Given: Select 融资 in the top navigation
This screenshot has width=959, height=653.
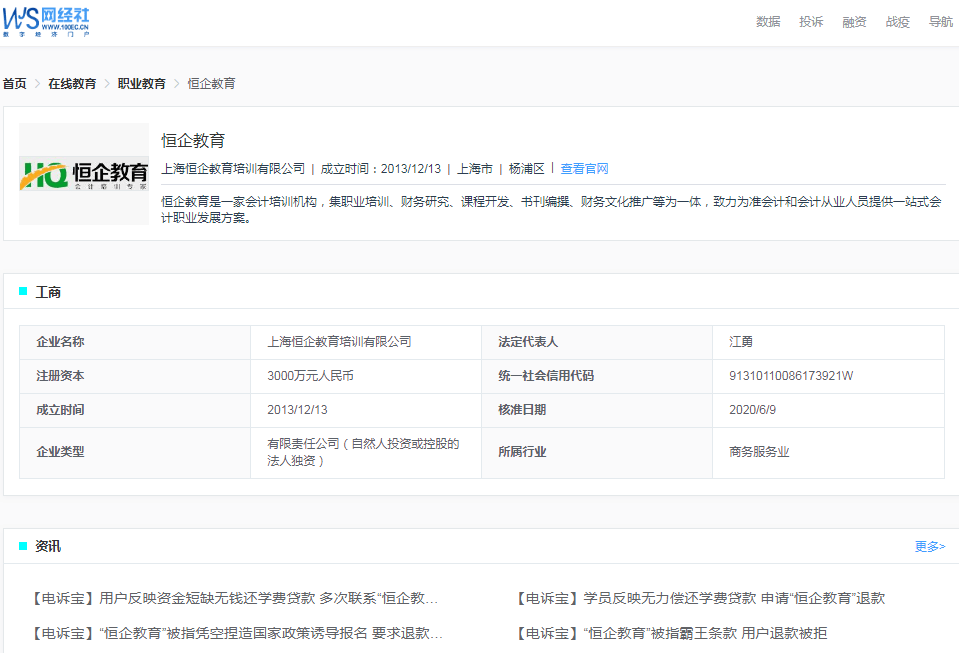Looking at the screenshot, I should pos(854,22).
